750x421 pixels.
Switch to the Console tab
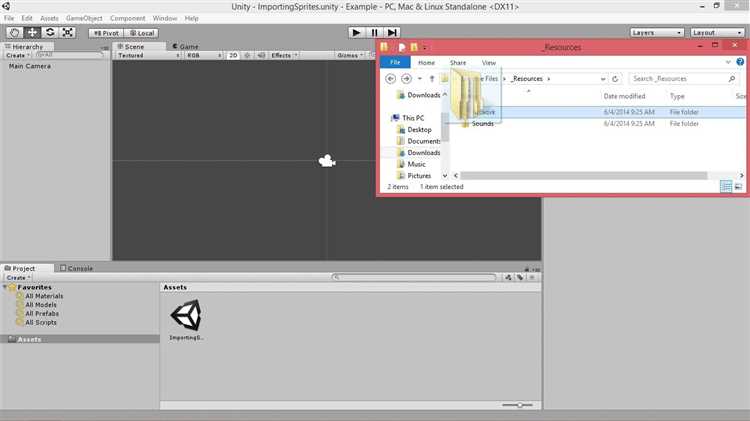tap(77, 268)
